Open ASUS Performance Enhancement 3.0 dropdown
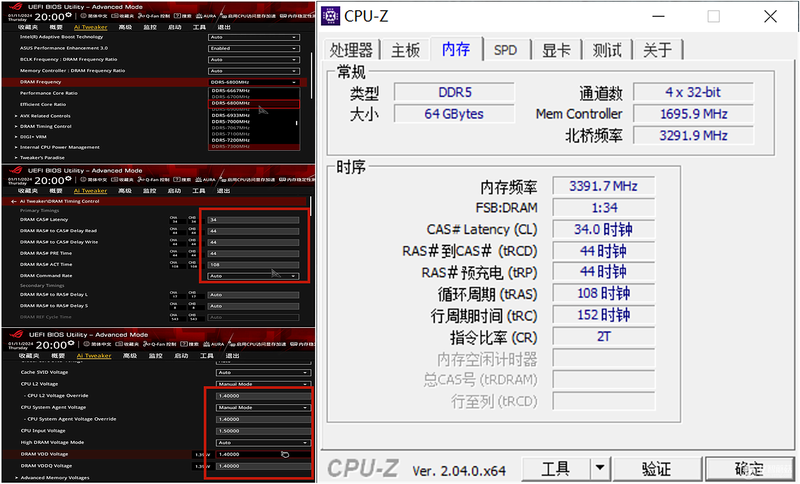The height and width of the screenshot is (484, 800). pos(254,48)
